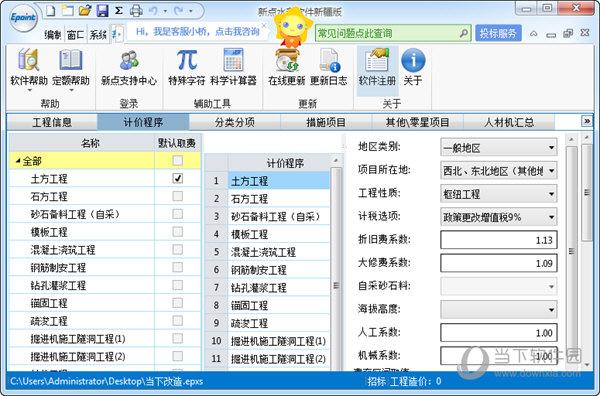Save the project using floppy disk icon

coord(102,10)
